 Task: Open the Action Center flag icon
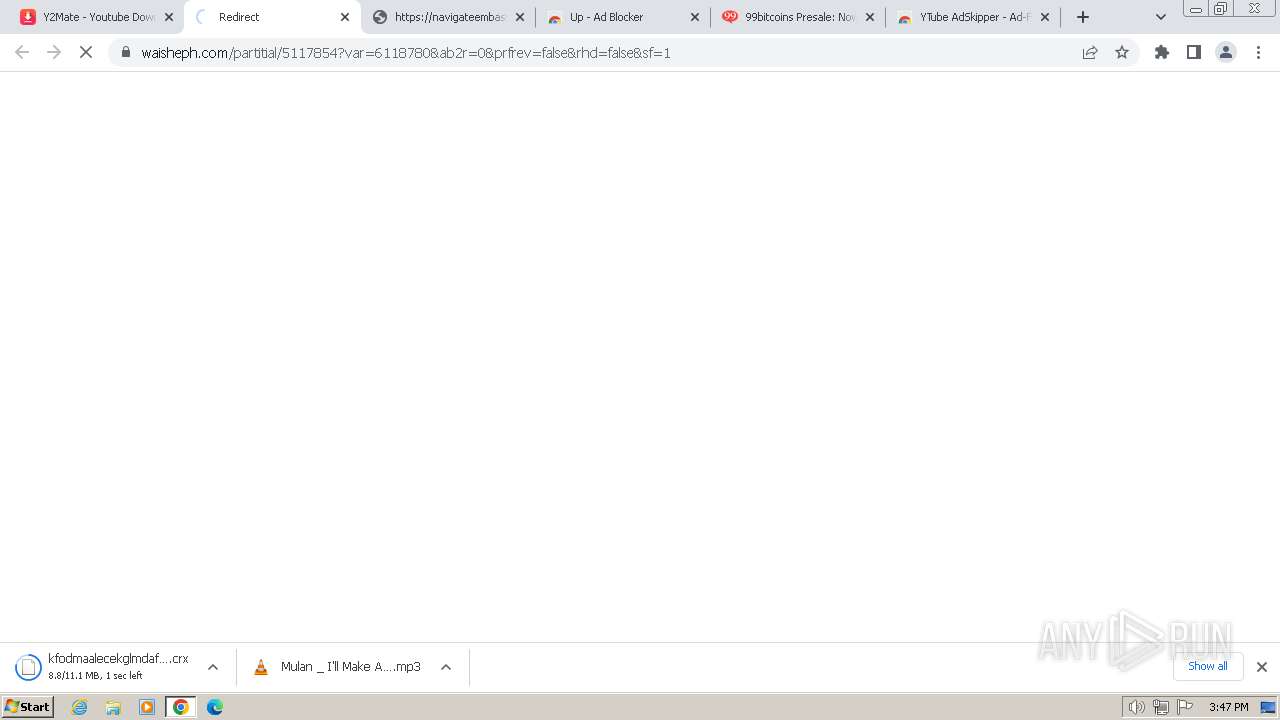(x=1185, y=707)
